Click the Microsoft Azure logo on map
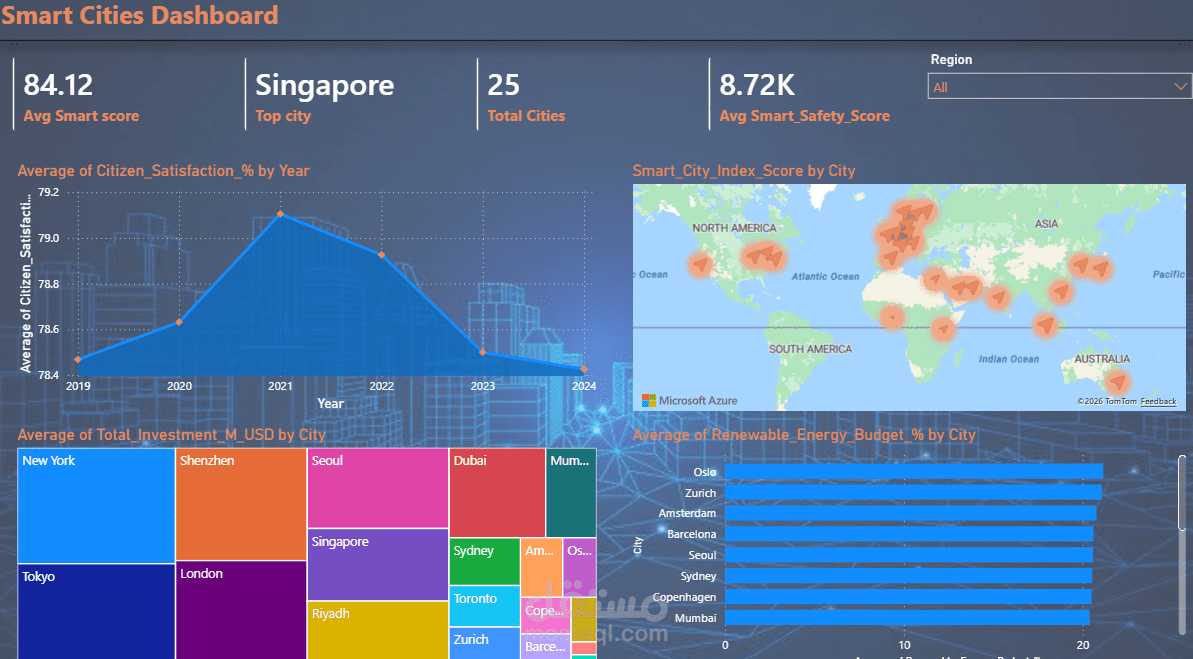This screenshot has height=659, width=1193. tap(689, 400)
